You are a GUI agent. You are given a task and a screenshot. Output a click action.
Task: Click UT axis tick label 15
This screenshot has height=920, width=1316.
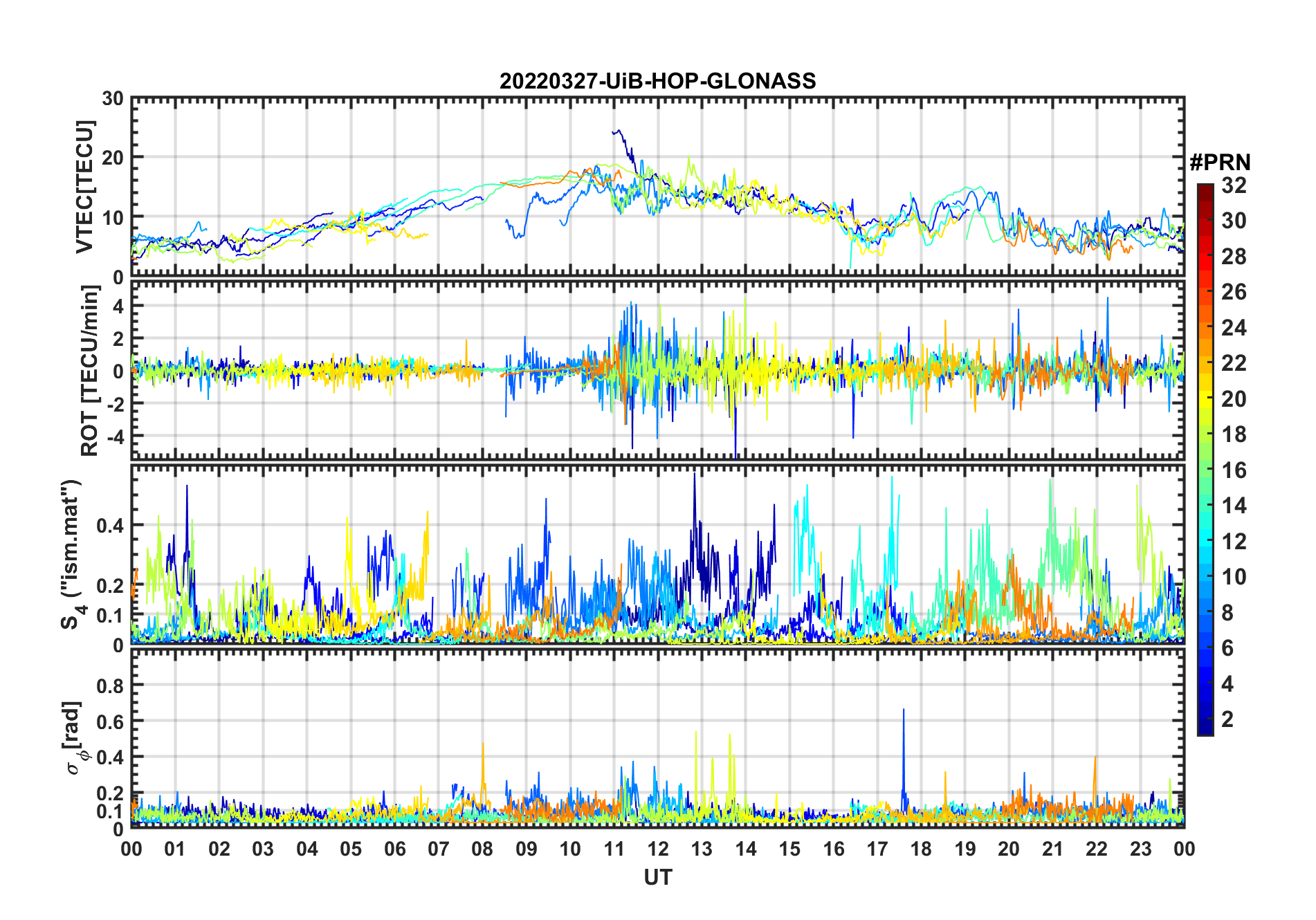tap(789, 849)
